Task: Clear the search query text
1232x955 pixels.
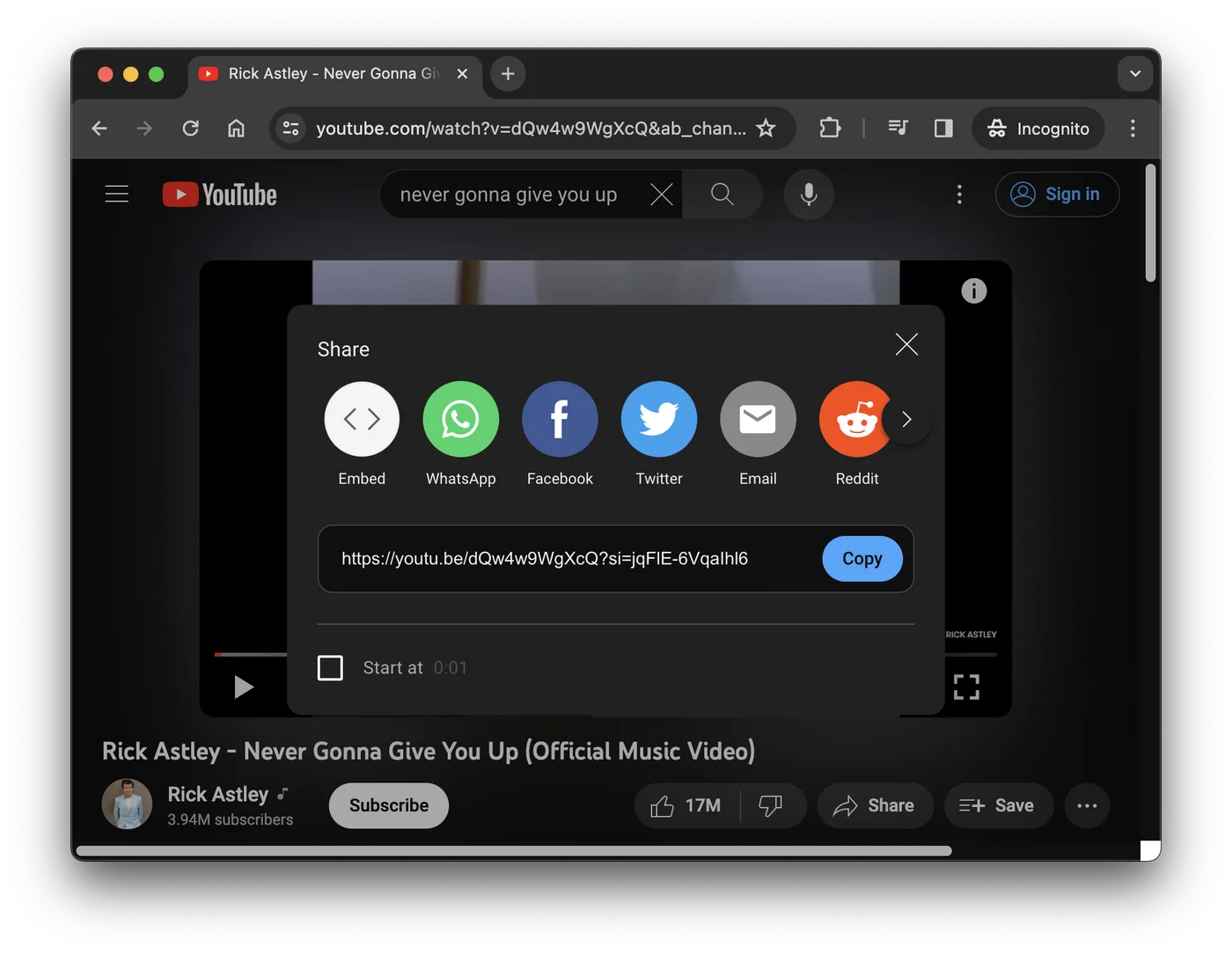Action: pos(661,195)
